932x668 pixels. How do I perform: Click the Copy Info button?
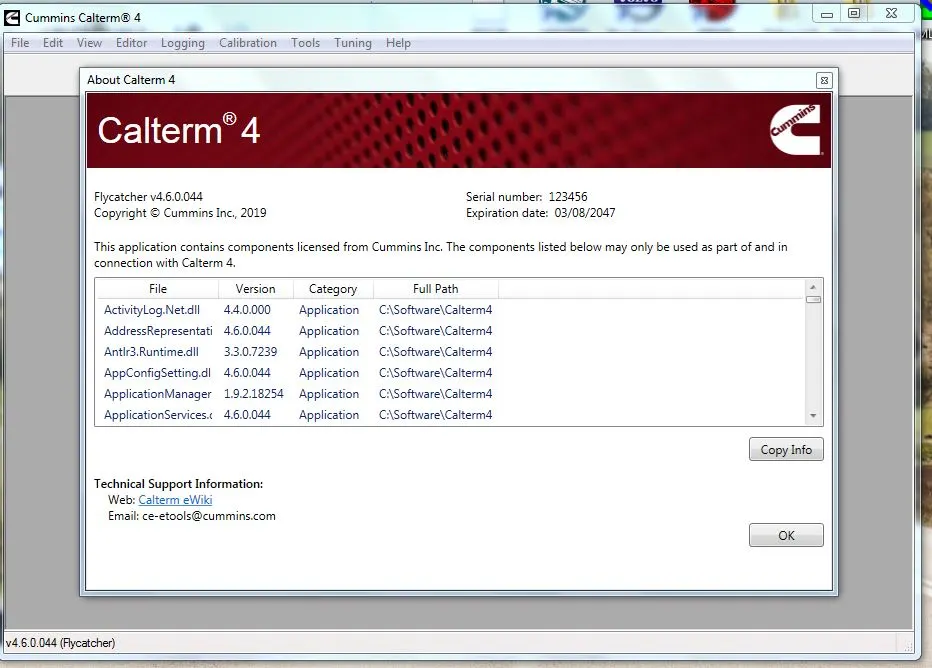click(786, 449)
